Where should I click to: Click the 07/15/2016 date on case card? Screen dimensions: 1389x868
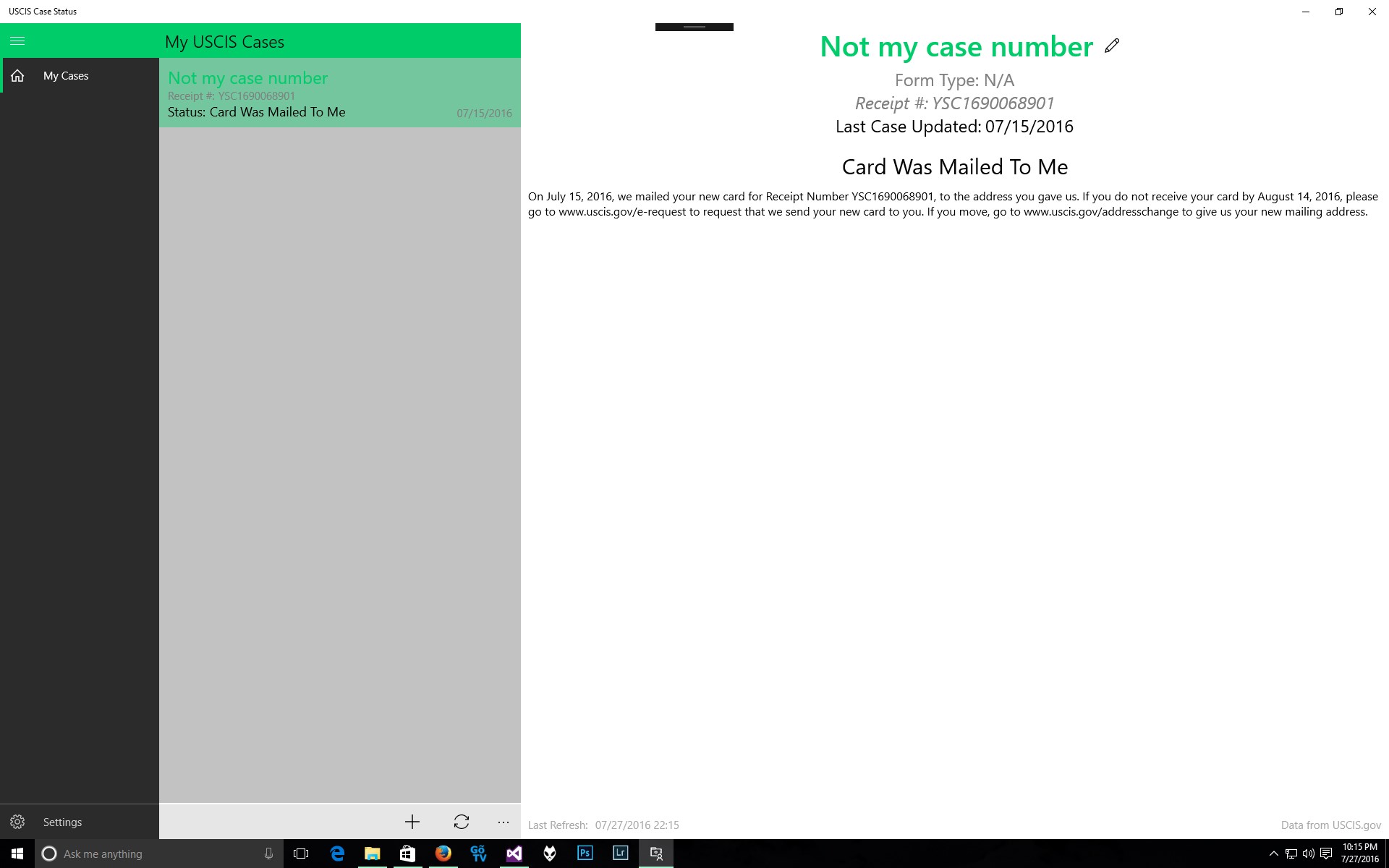(x=484, y=114)
